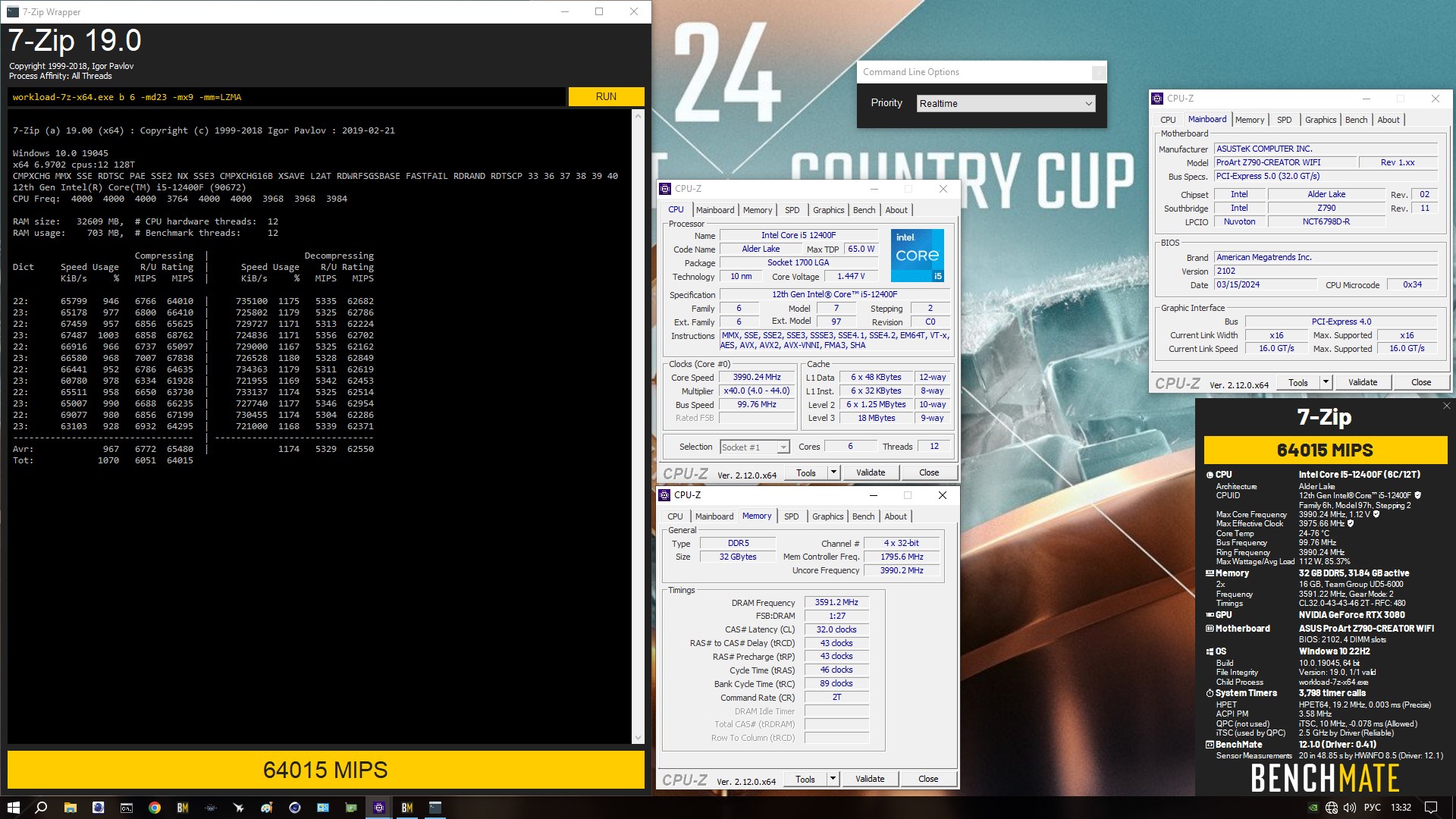Click the 7-Zip command line input field

[287, 97]
